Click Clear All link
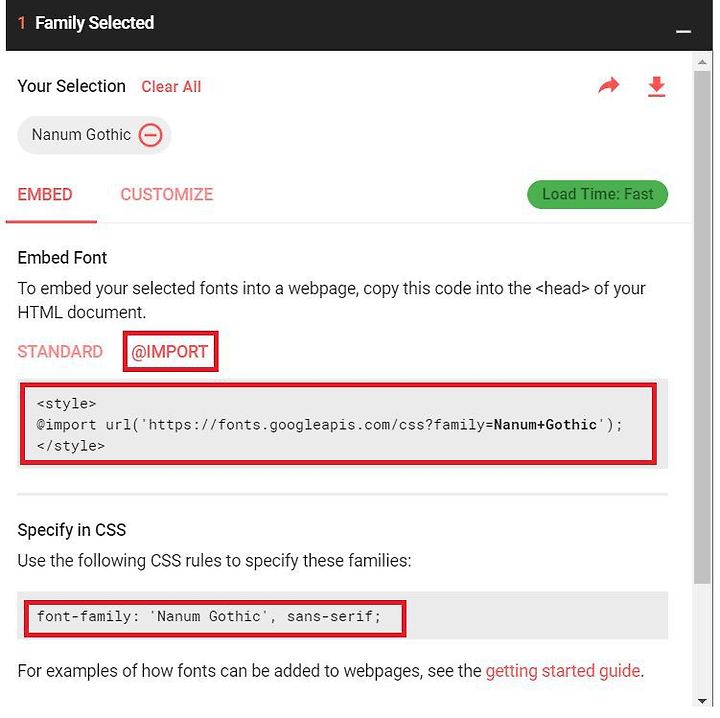720x718 pixels. pyautogui.click(x=171, y=87)
